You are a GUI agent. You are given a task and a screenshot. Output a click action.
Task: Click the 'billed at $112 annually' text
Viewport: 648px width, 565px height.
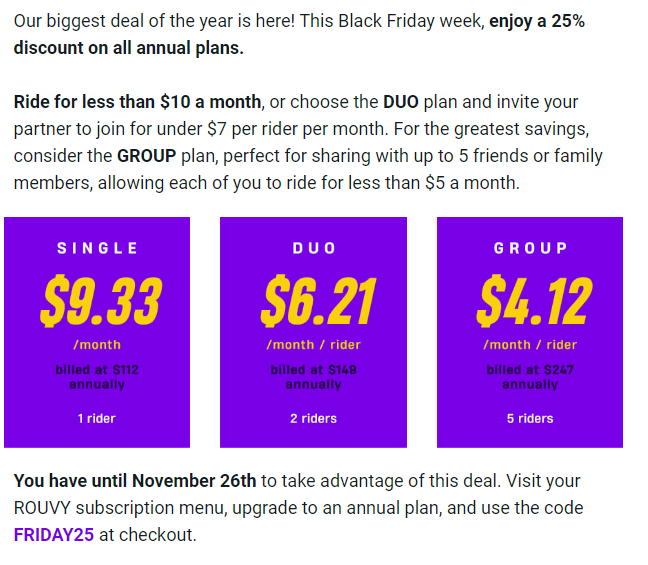97,377
